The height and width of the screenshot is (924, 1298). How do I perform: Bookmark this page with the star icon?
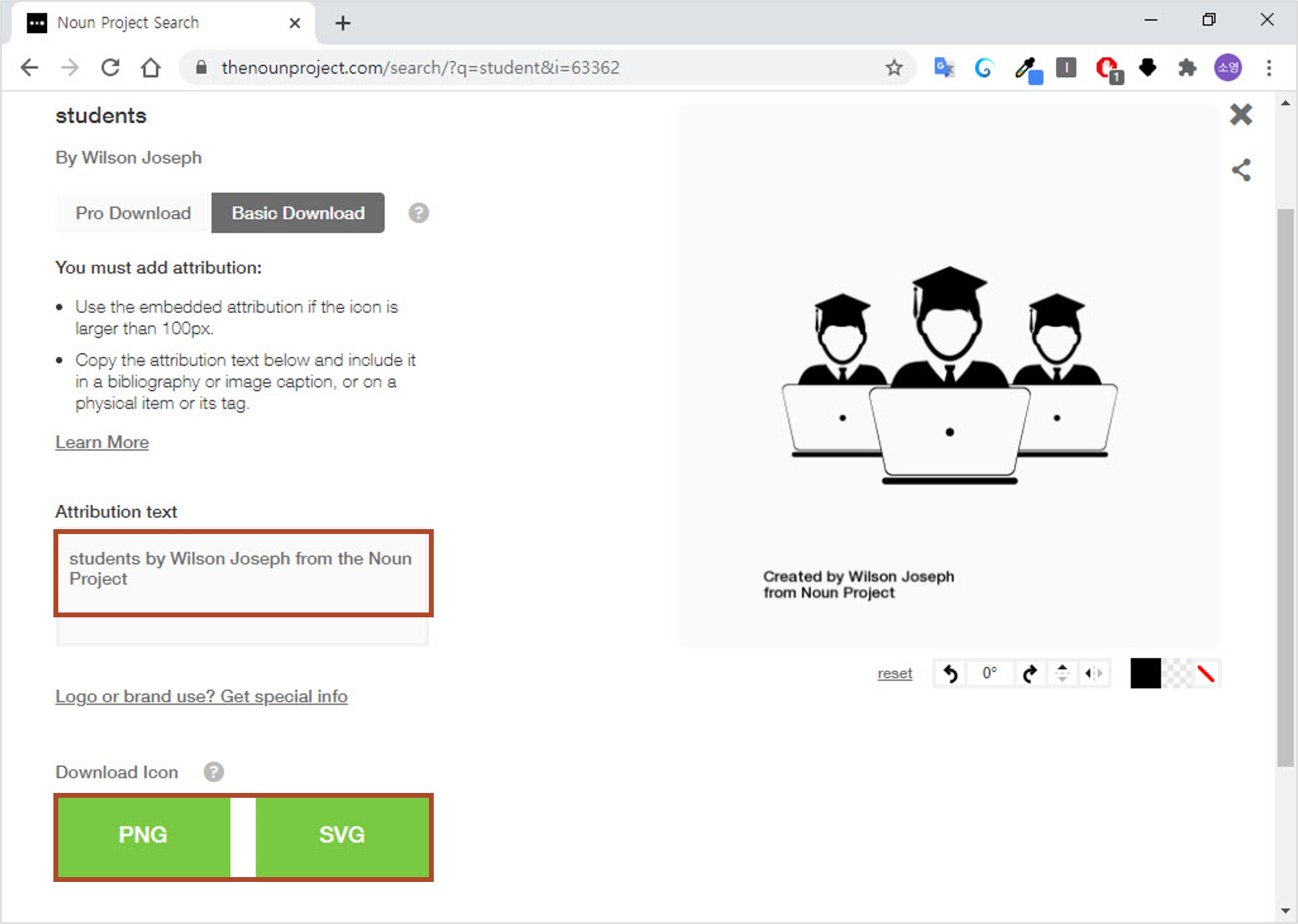tap(893, 68)
